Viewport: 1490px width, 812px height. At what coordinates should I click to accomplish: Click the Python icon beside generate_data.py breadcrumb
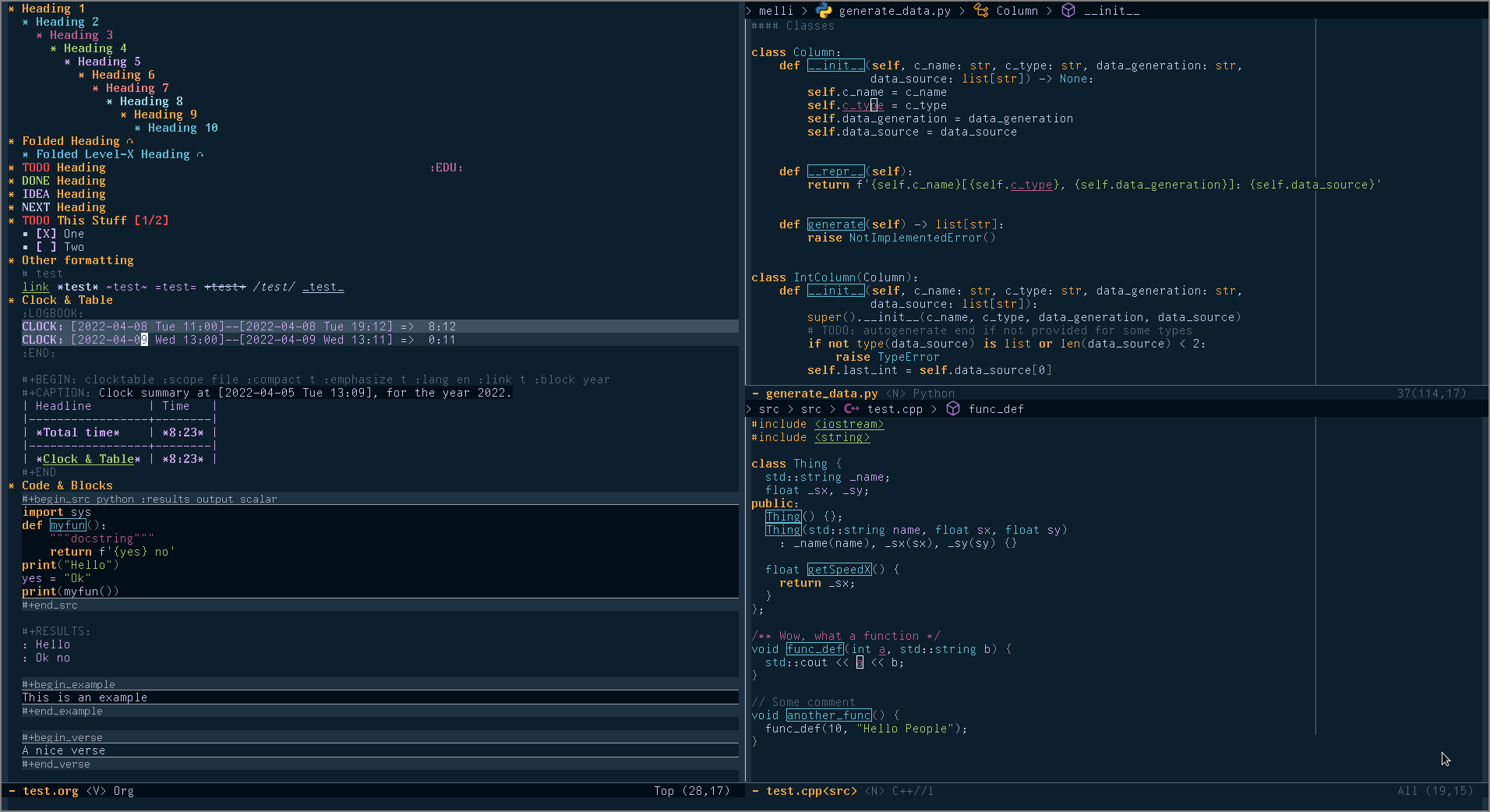pyautogui.click(x=824, y=10)
